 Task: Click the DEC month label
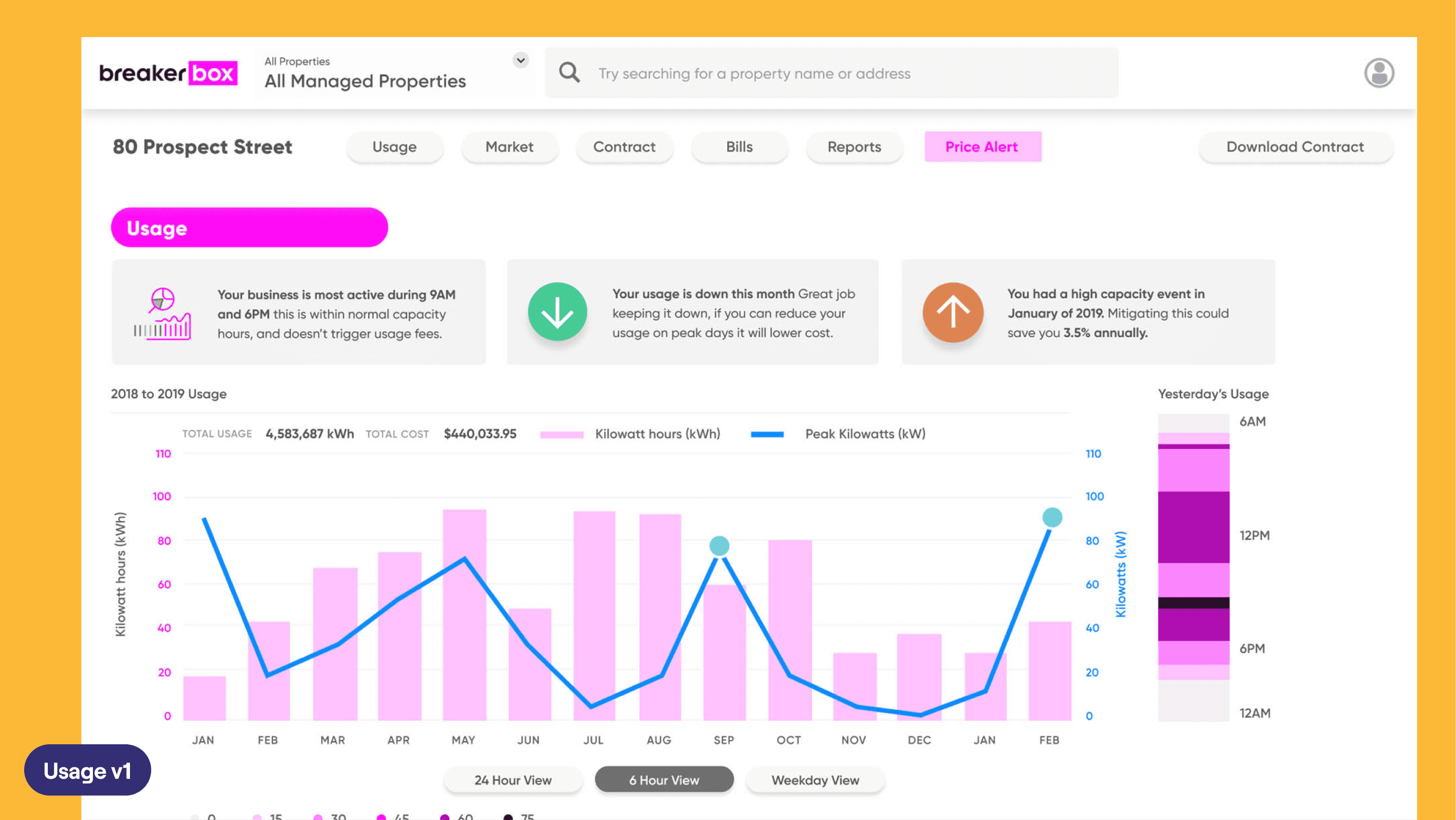click(919, 741)
